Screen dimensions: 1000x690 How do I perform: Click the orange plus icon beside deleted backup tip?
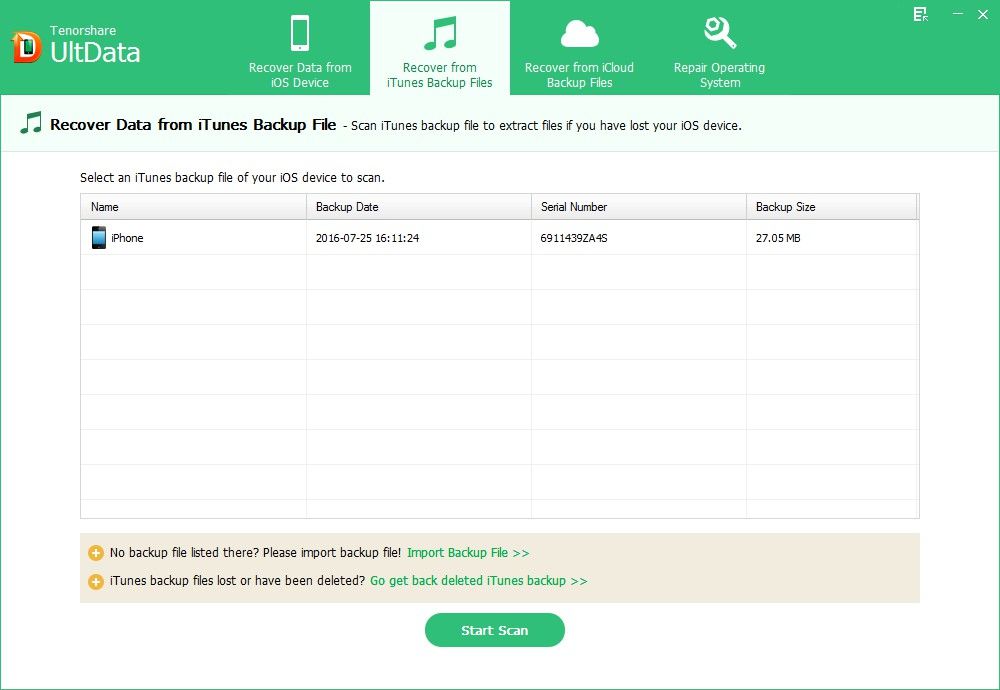click(96, 580)
